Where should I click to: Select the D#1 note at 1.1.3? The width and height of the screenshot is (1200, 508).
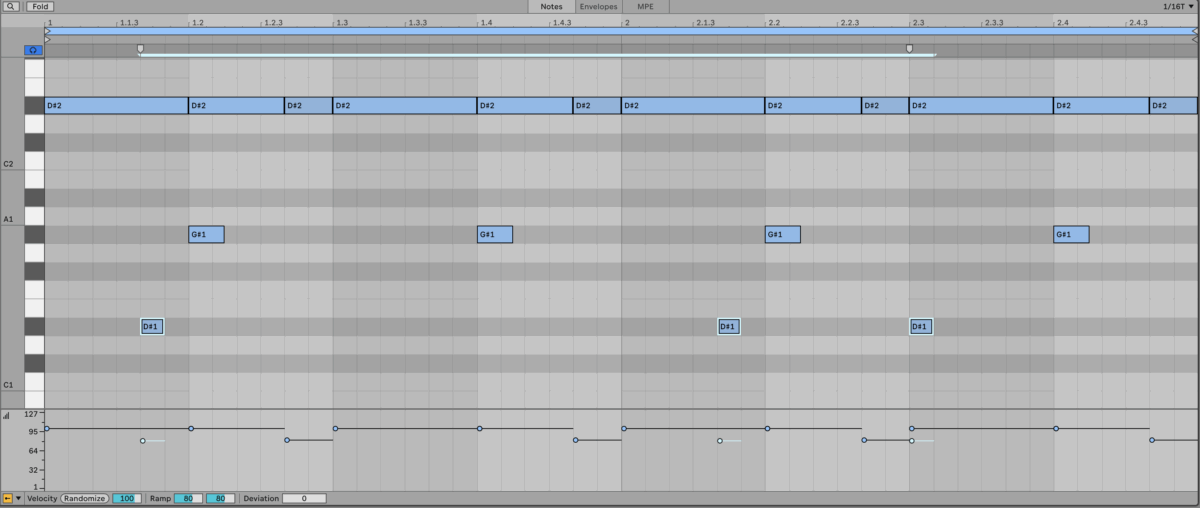(x=152, y=326)
